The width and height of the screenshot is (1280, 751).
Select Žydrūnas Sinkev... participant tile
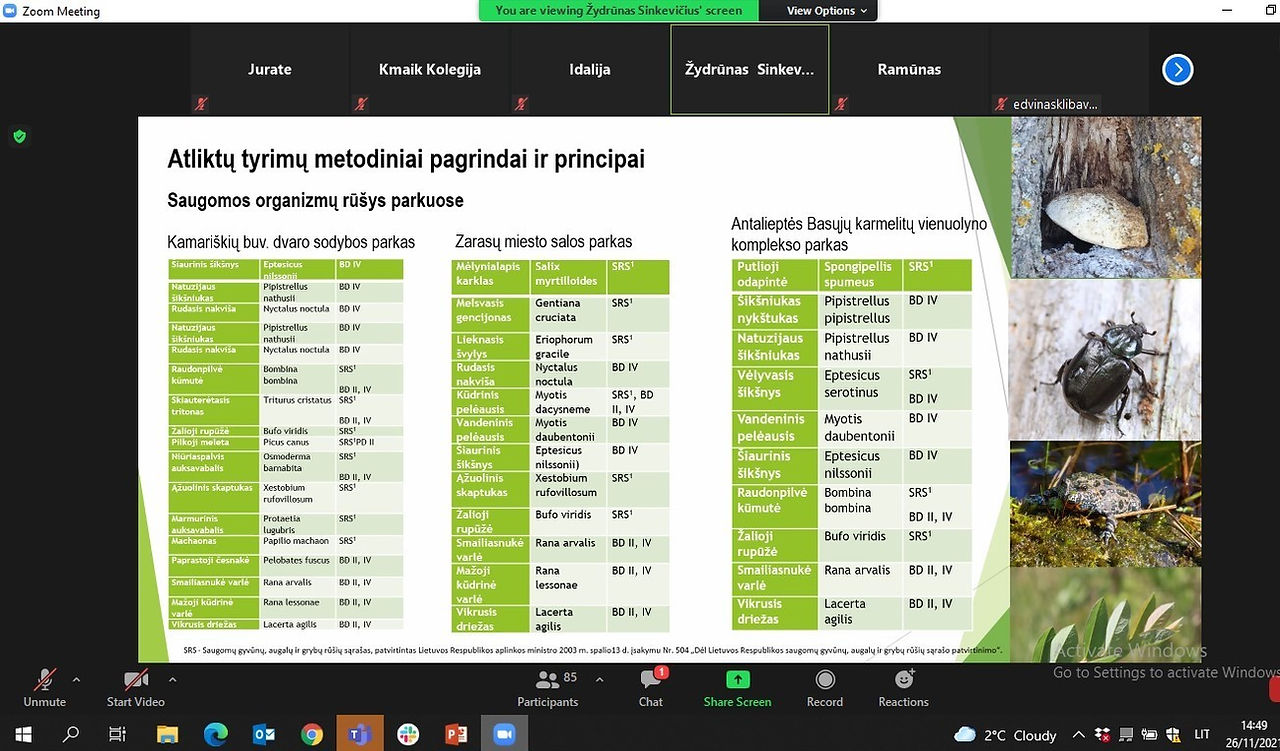[x=750, y=70]
